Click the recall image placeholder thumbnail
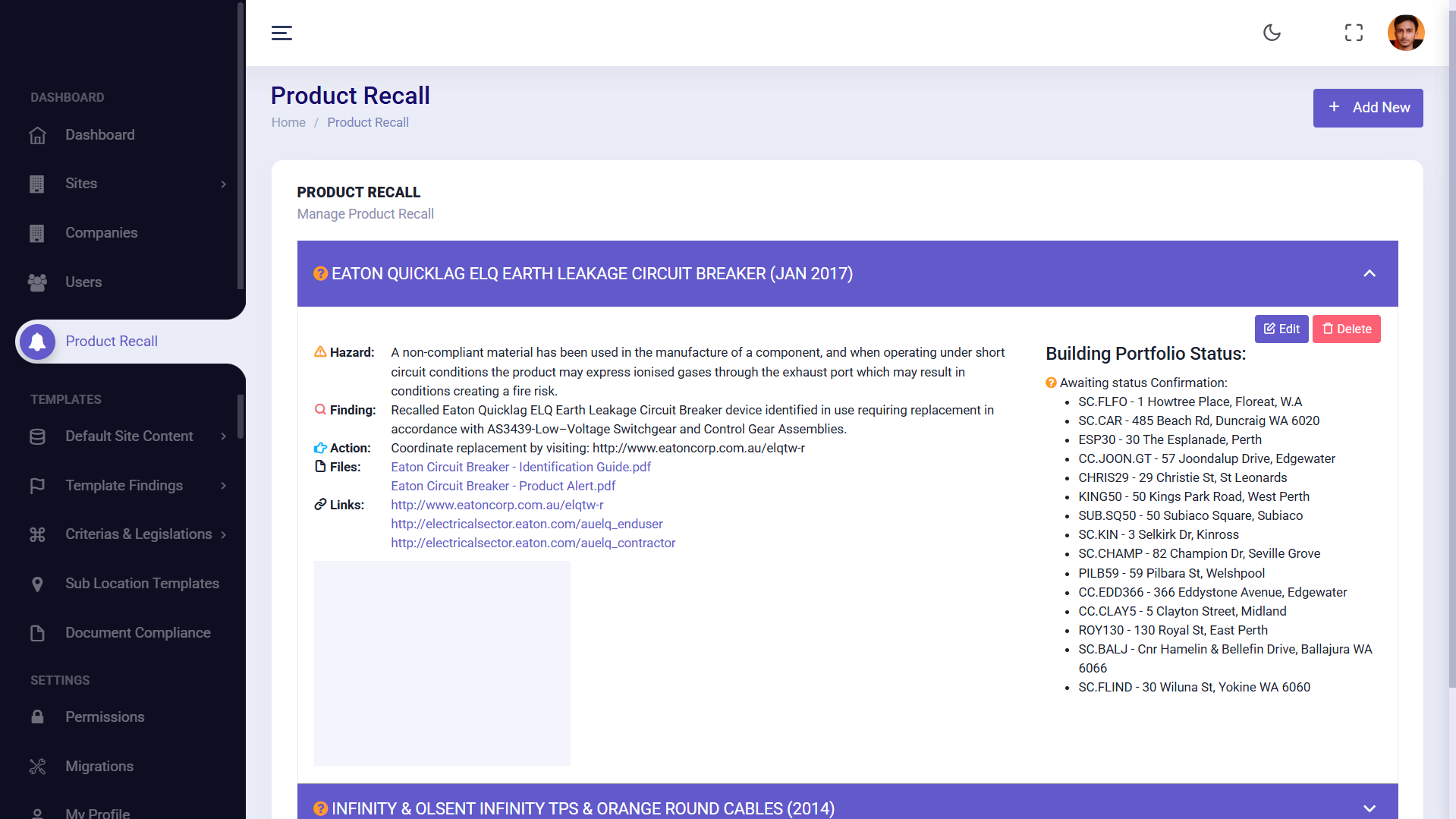1456x819 pixels. coord(442,663)
